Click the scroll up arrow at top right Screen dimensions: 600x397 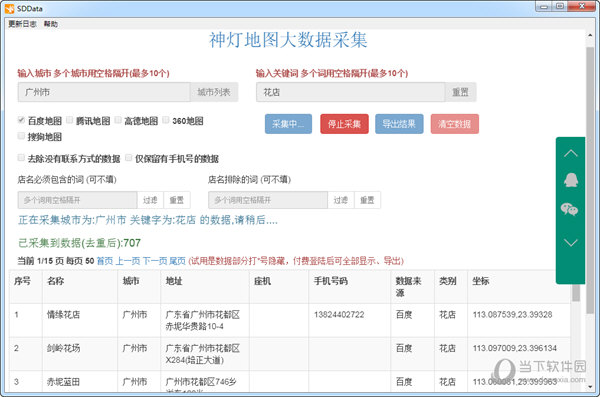590,35
